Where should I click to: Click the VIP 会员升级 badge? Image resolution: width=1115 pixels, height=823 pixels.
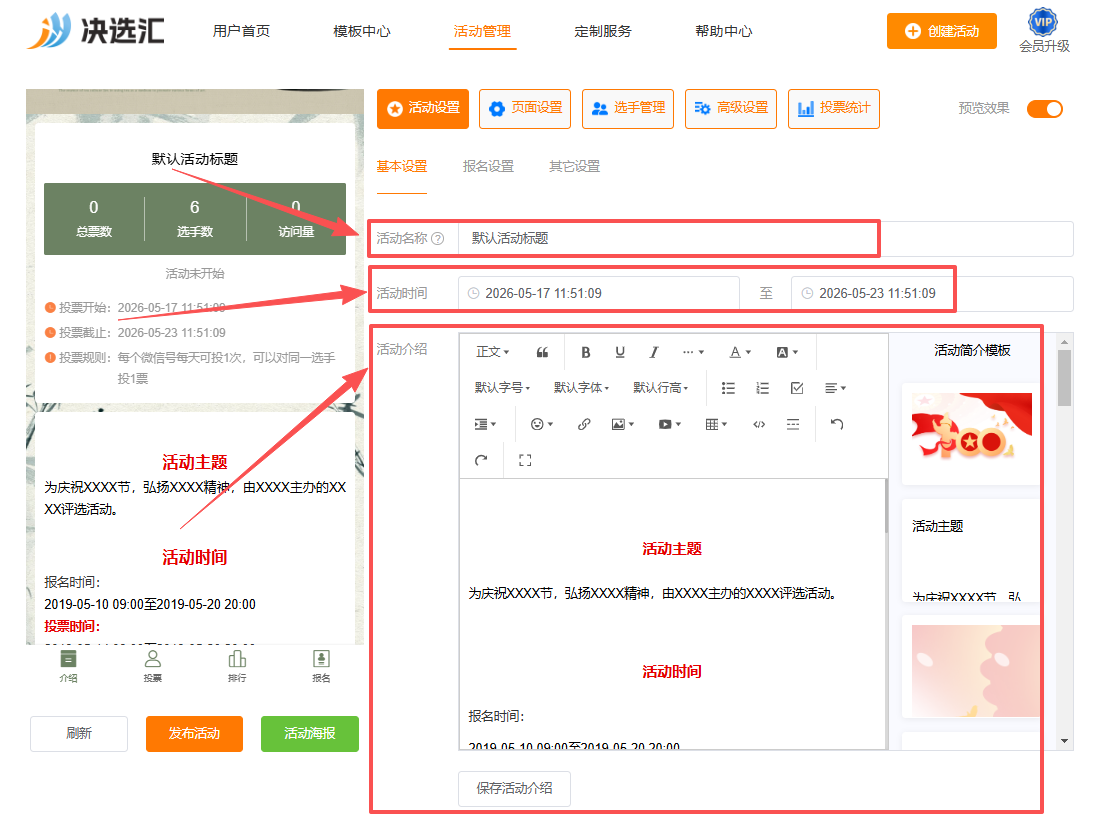[1043, 31]
